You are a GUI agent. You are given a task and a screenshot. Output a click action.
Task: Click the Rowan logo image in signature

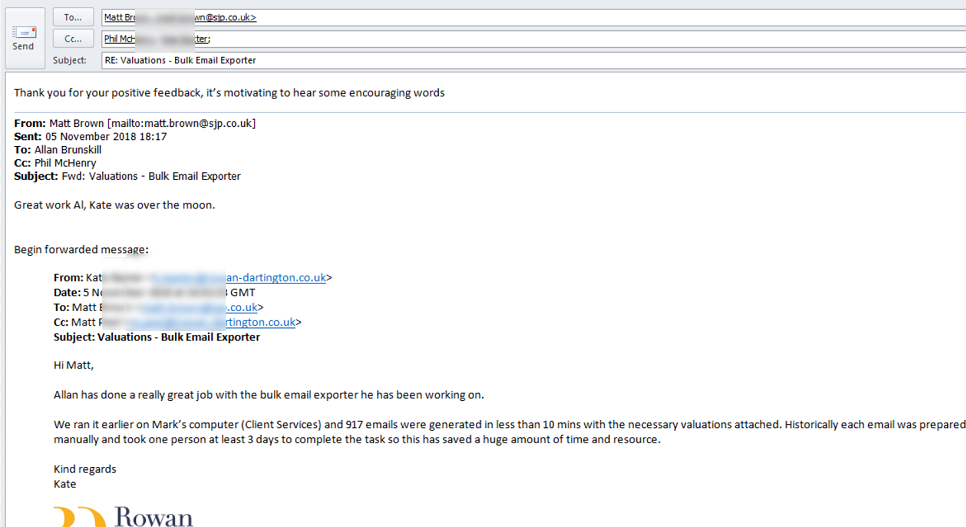(x=124, y=514)
